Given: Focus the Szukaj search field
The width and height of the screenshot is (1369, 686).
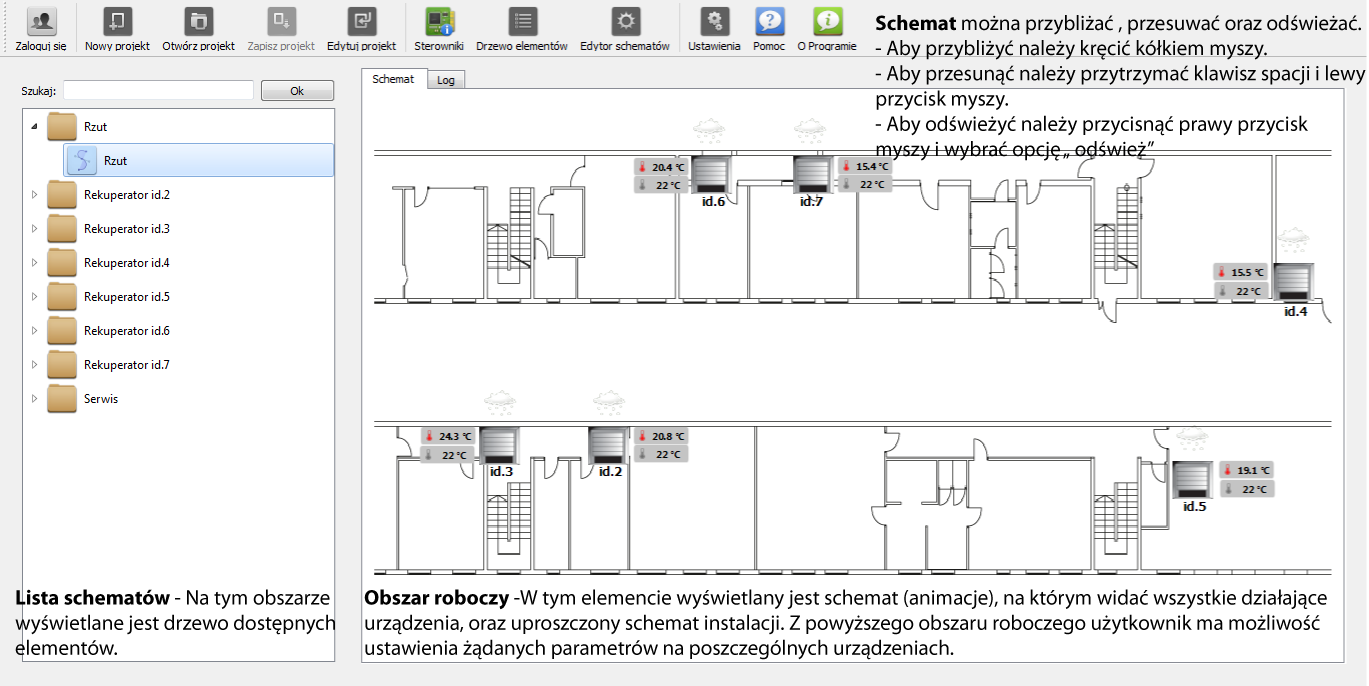Looking at the screenshot, I should [158, 91].
